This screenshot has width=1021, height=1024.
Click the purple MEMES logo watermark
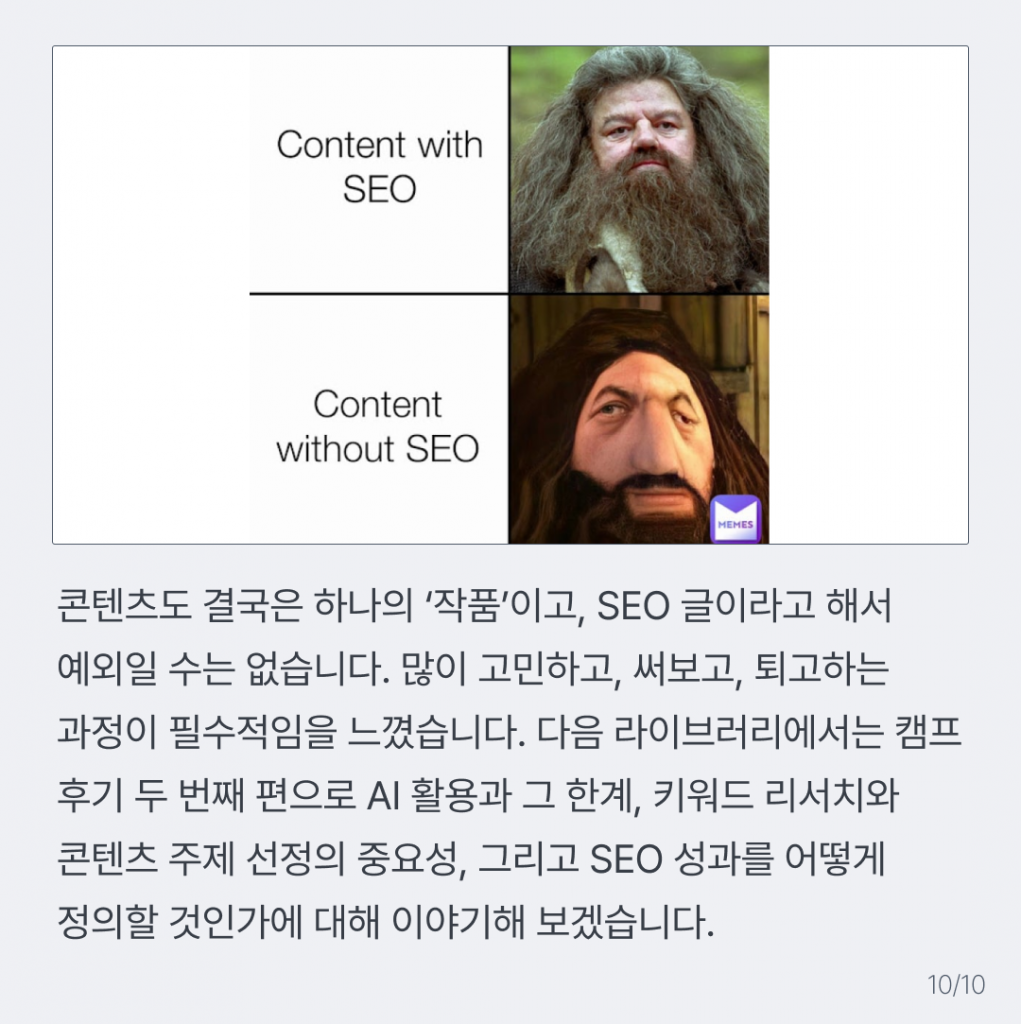pyautogui.click(x=736, y=520)
